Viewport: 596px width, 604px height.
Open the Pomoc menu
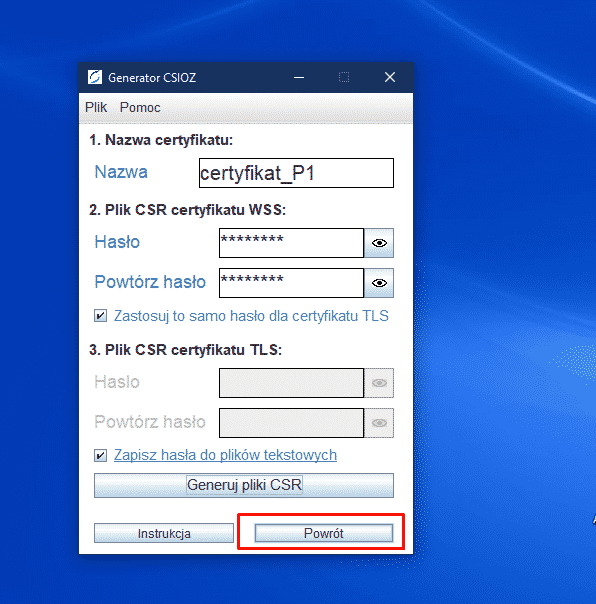[x=140, y=107]
